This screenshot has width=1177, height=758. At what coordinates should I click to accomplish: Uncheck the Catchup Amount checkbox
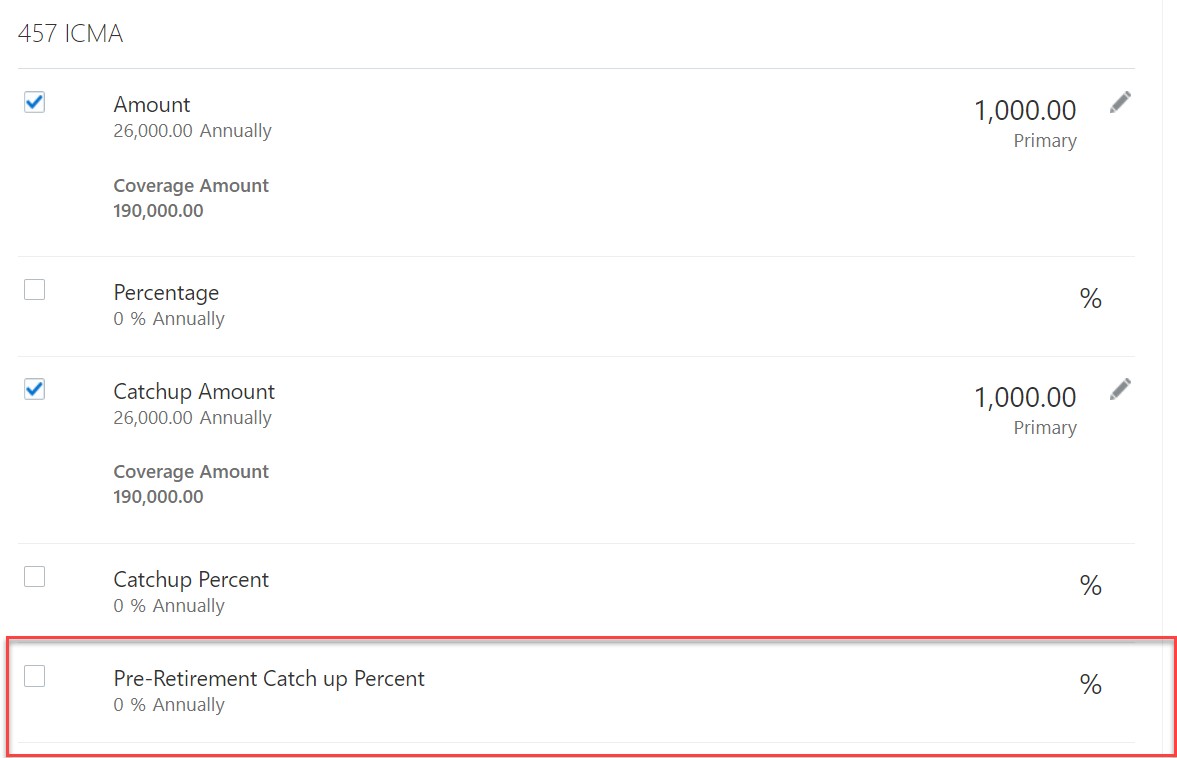point(35,389)
